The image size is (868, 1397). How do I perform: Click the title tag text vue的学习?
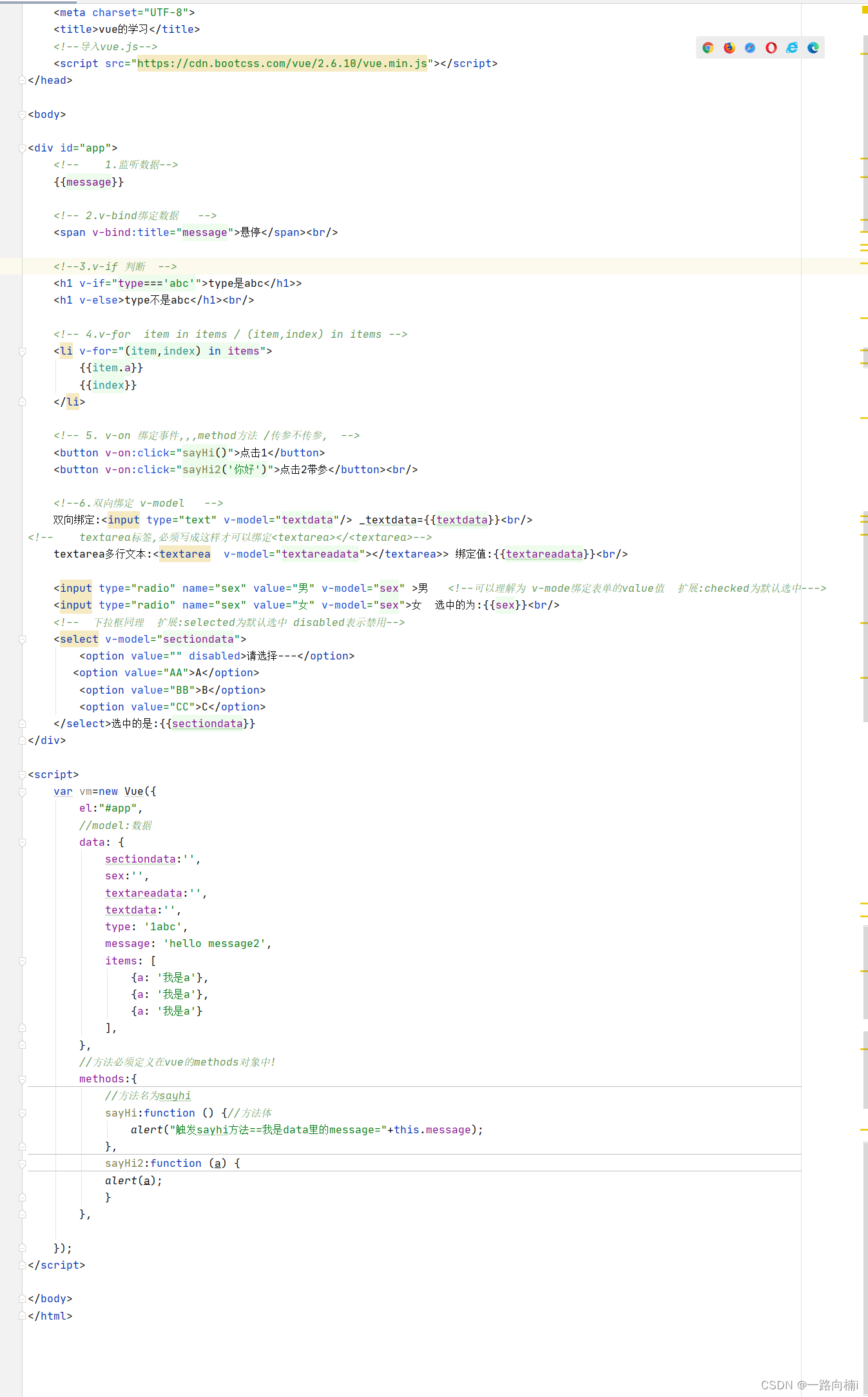[x=124, y=29]
